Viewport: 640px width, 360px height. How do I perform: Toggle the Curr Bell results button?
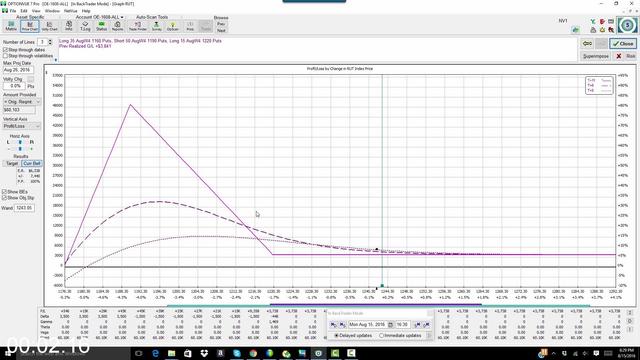(31, 163)
